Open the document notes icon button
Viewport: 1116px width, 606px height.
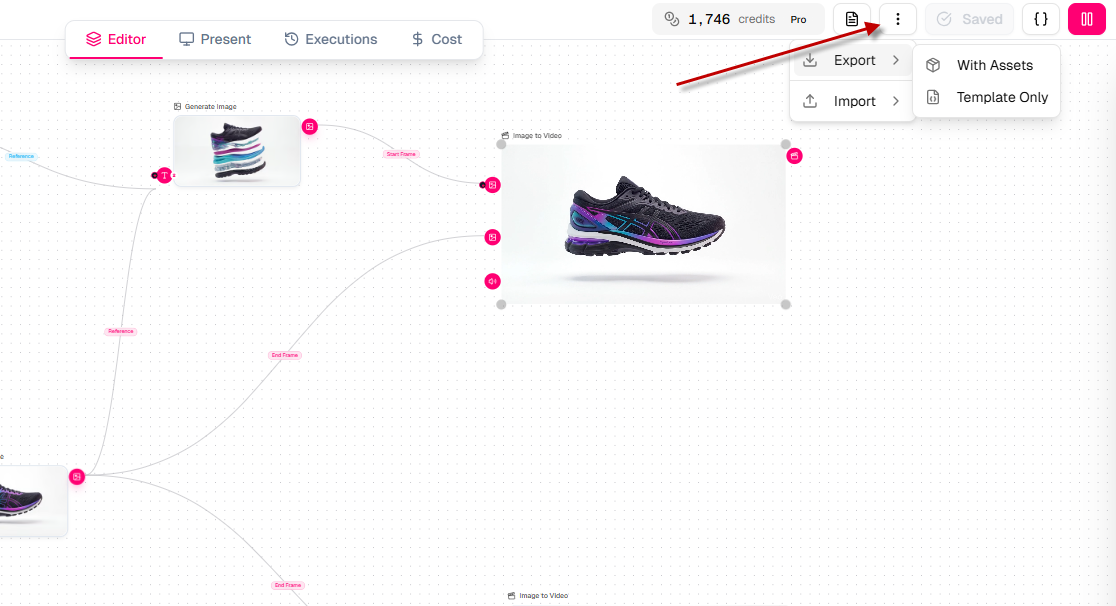point(852,19)
